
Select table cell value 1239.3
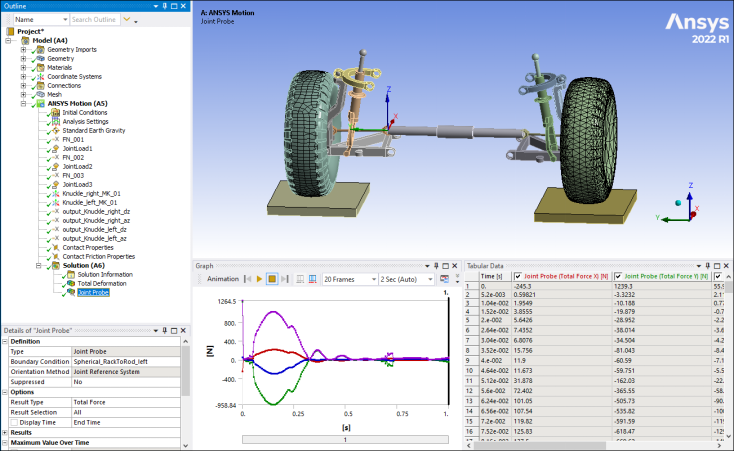[662, 286]
